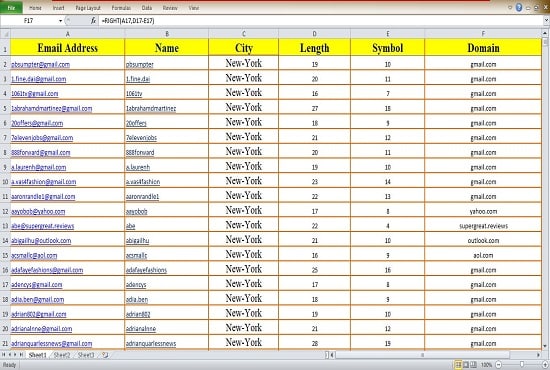Click the abigailhu@outlook.com email link

click(x=41, y=241)
